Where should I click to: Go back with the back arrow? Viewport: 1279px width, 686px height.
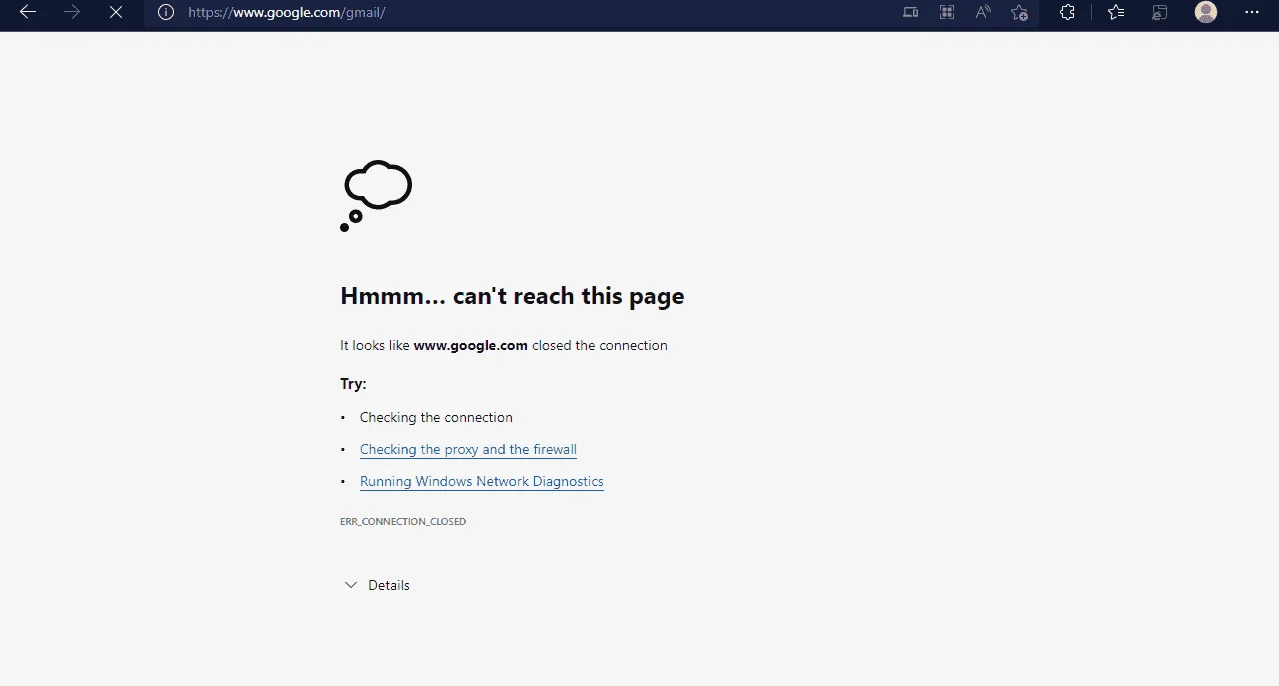[x=28, y=12]
